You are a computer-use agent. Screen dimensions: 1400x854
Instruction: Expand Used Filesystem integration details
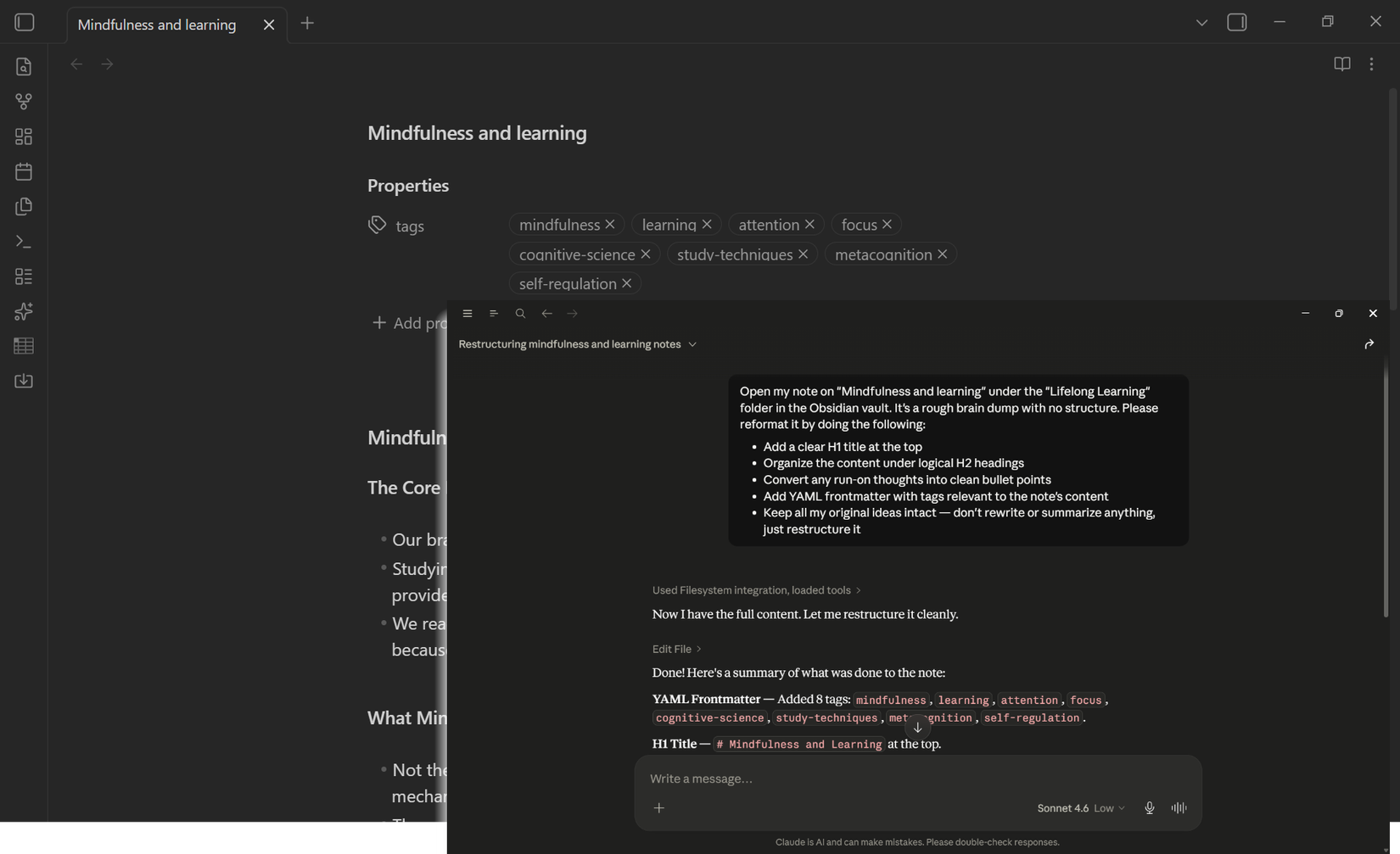[756, 590]
